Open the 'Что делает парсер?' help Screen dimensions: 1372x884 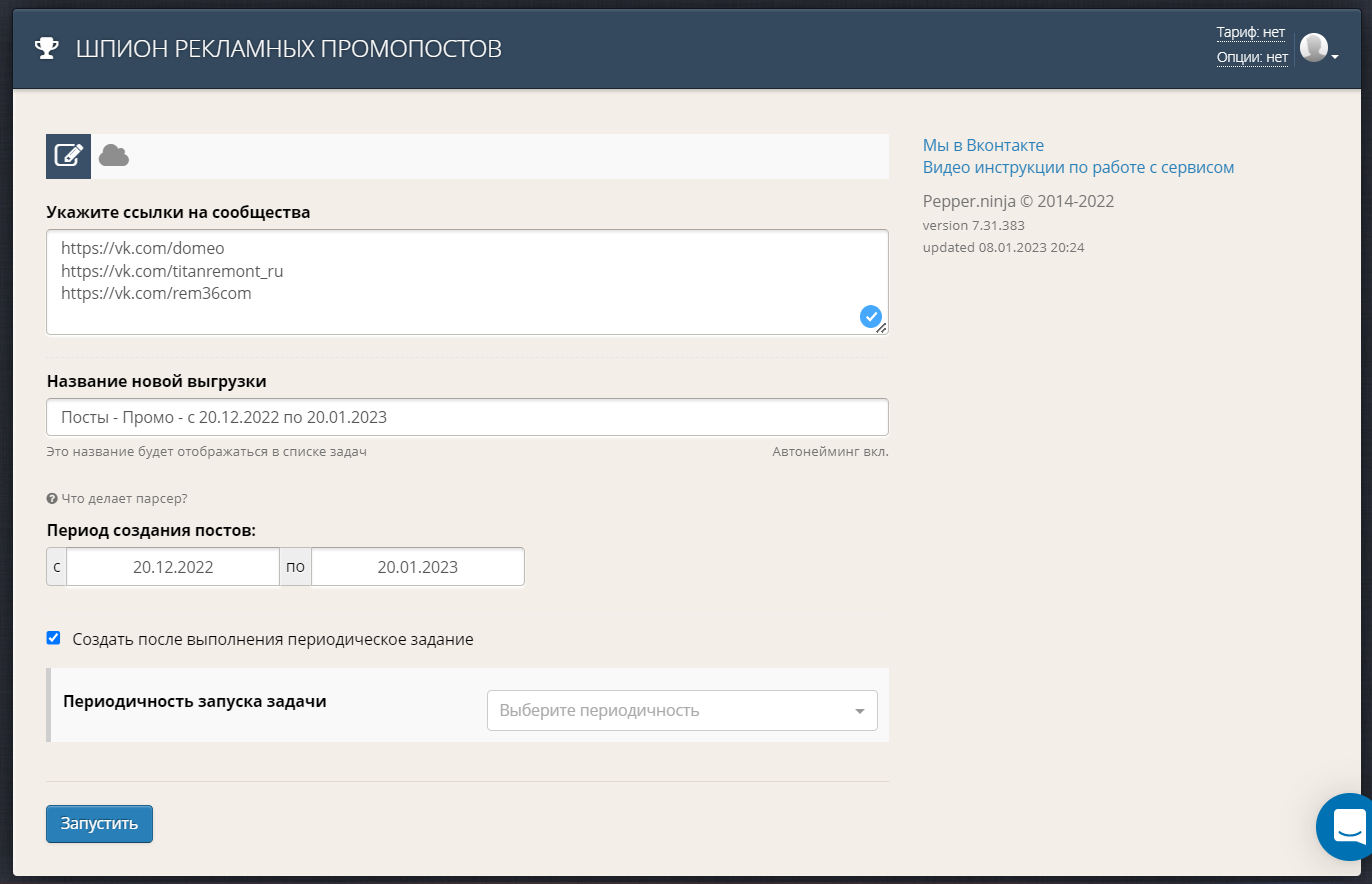117,498
